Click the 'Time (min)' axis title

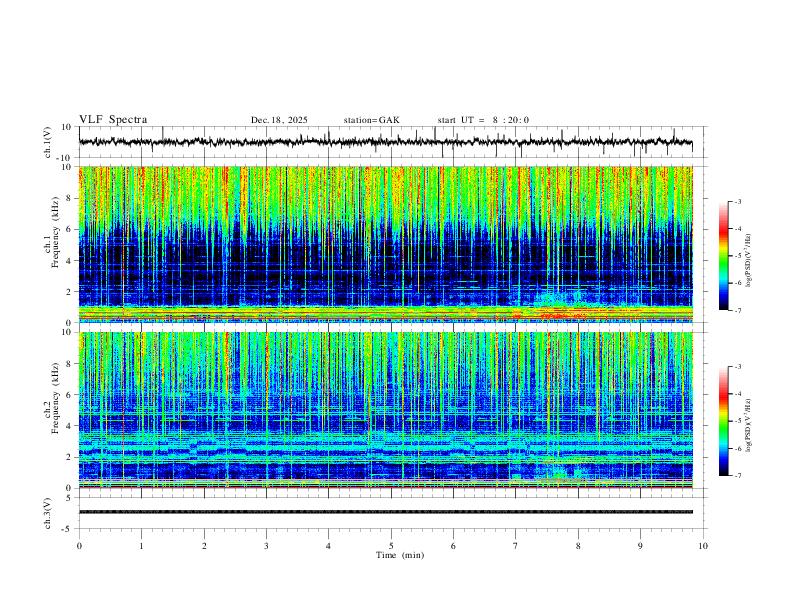pos(400,555)
